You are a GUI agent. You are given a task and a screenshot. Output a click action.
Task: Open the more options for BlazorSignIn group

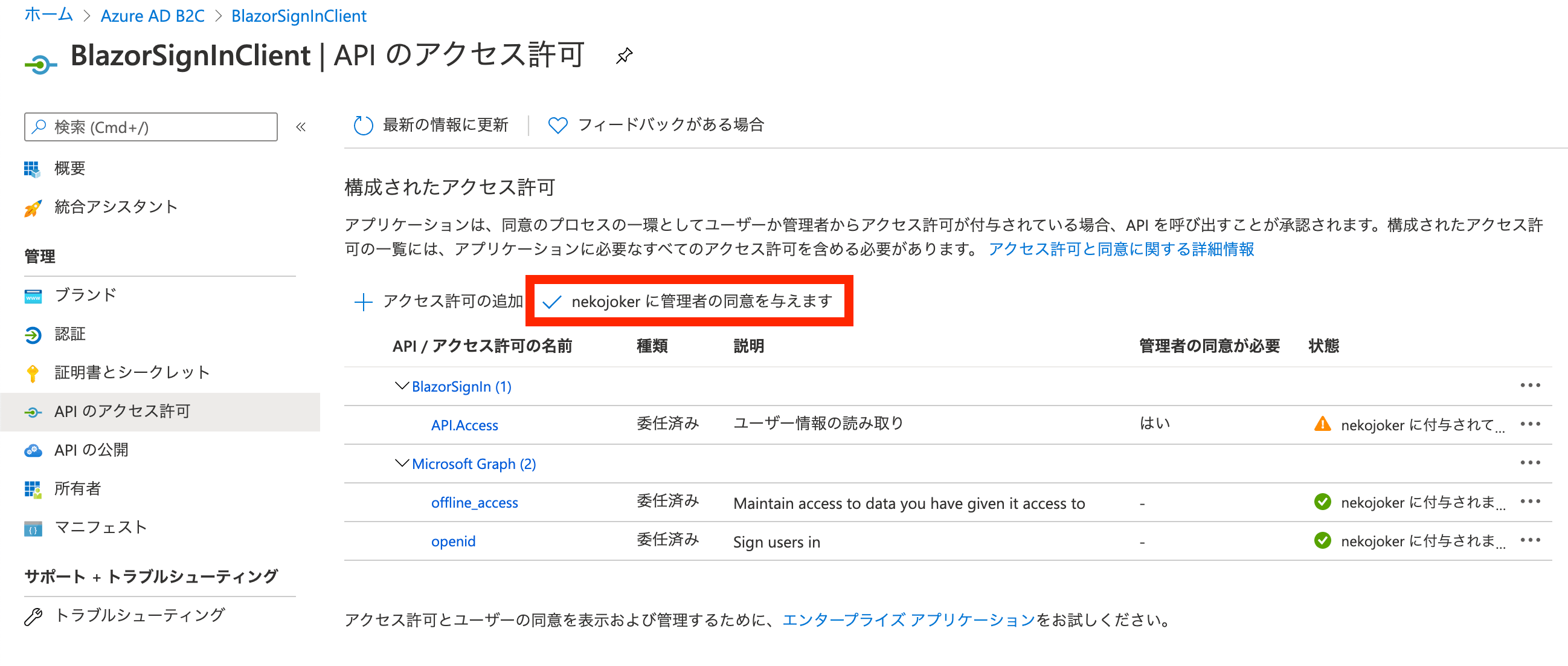[1530, 386]
